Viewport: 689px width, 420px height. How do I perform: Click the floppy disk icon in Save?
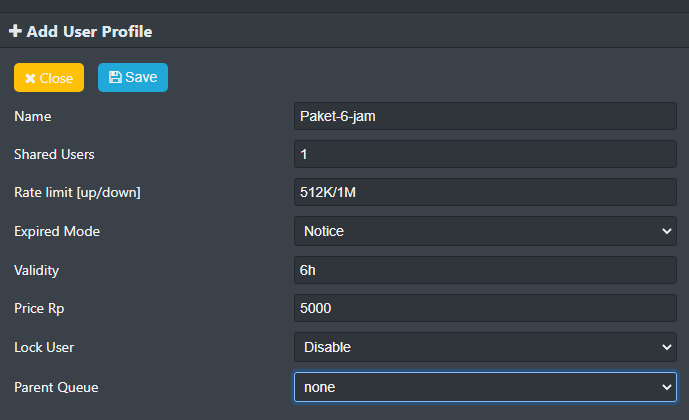[114, 77]
